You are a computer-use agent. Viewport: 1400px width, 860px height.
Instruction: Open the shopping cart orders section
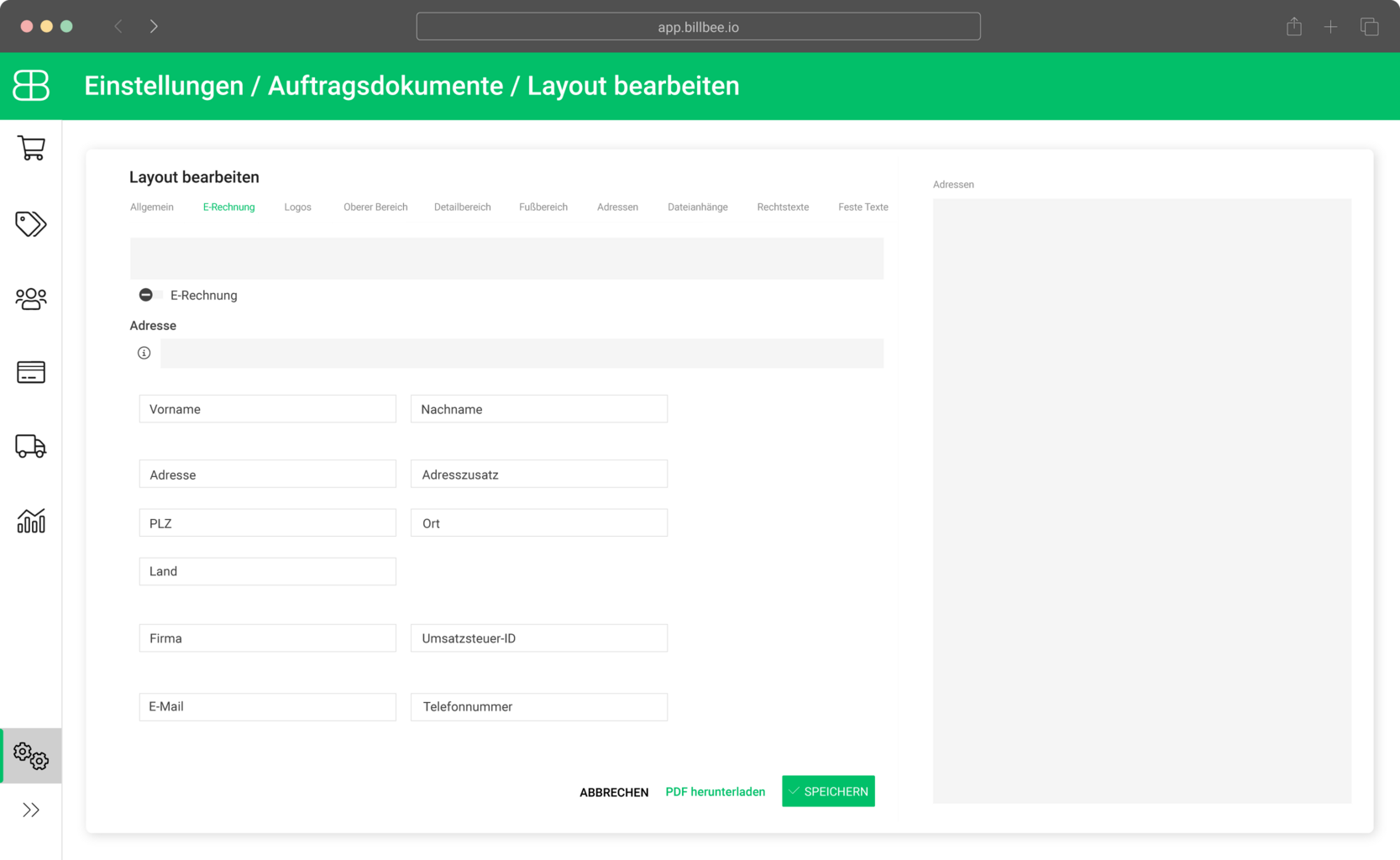[31, 149]
